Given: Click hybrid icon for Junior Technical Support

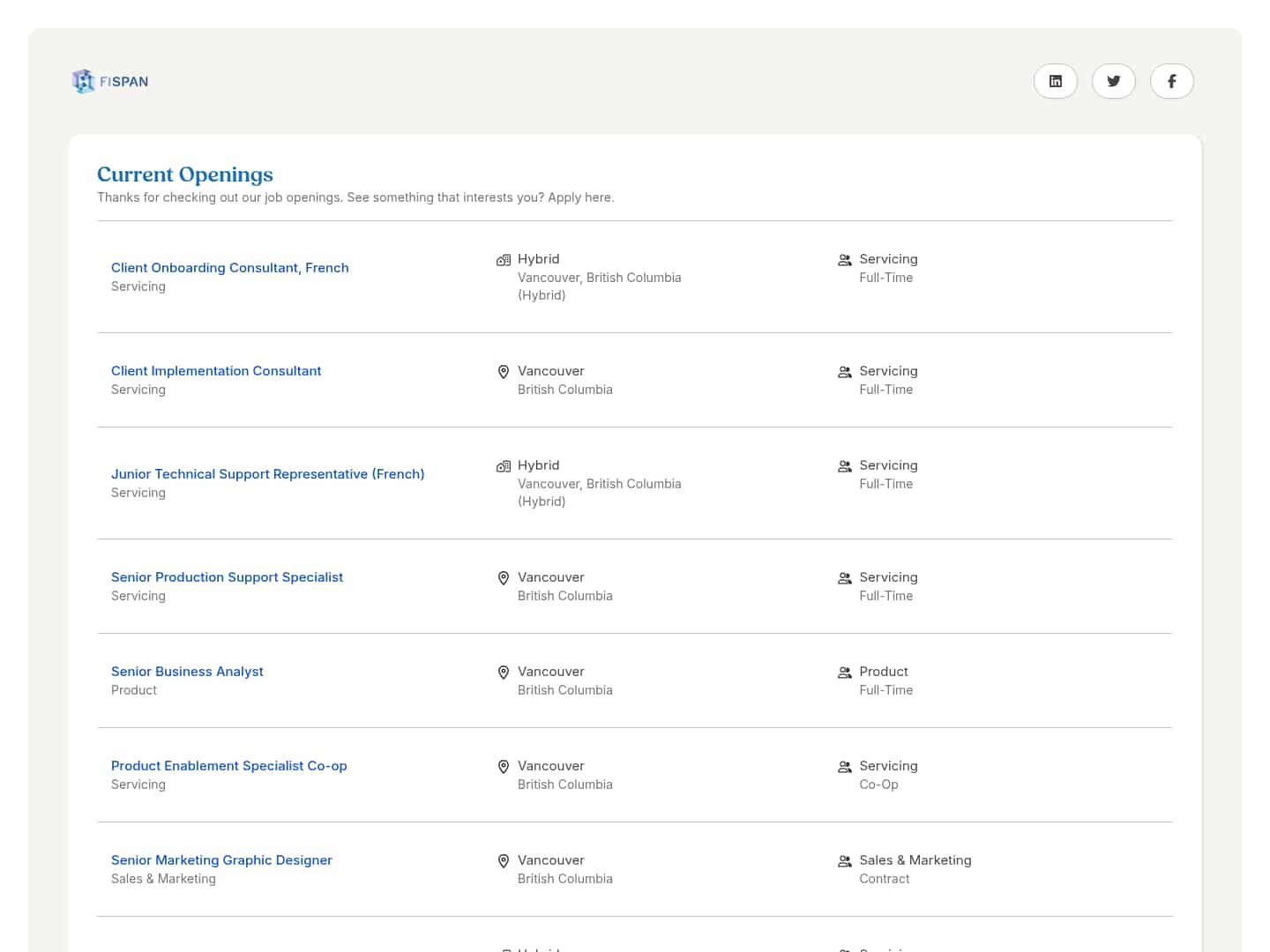Looking at the screenshot, I should click(x=504, y=466).
